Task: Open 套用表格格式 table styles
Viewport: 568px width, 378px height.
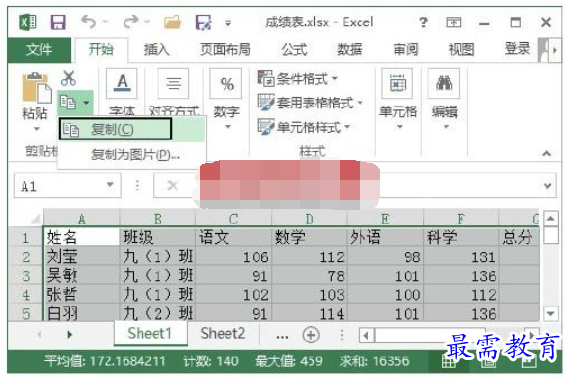Action: point(310,103)
